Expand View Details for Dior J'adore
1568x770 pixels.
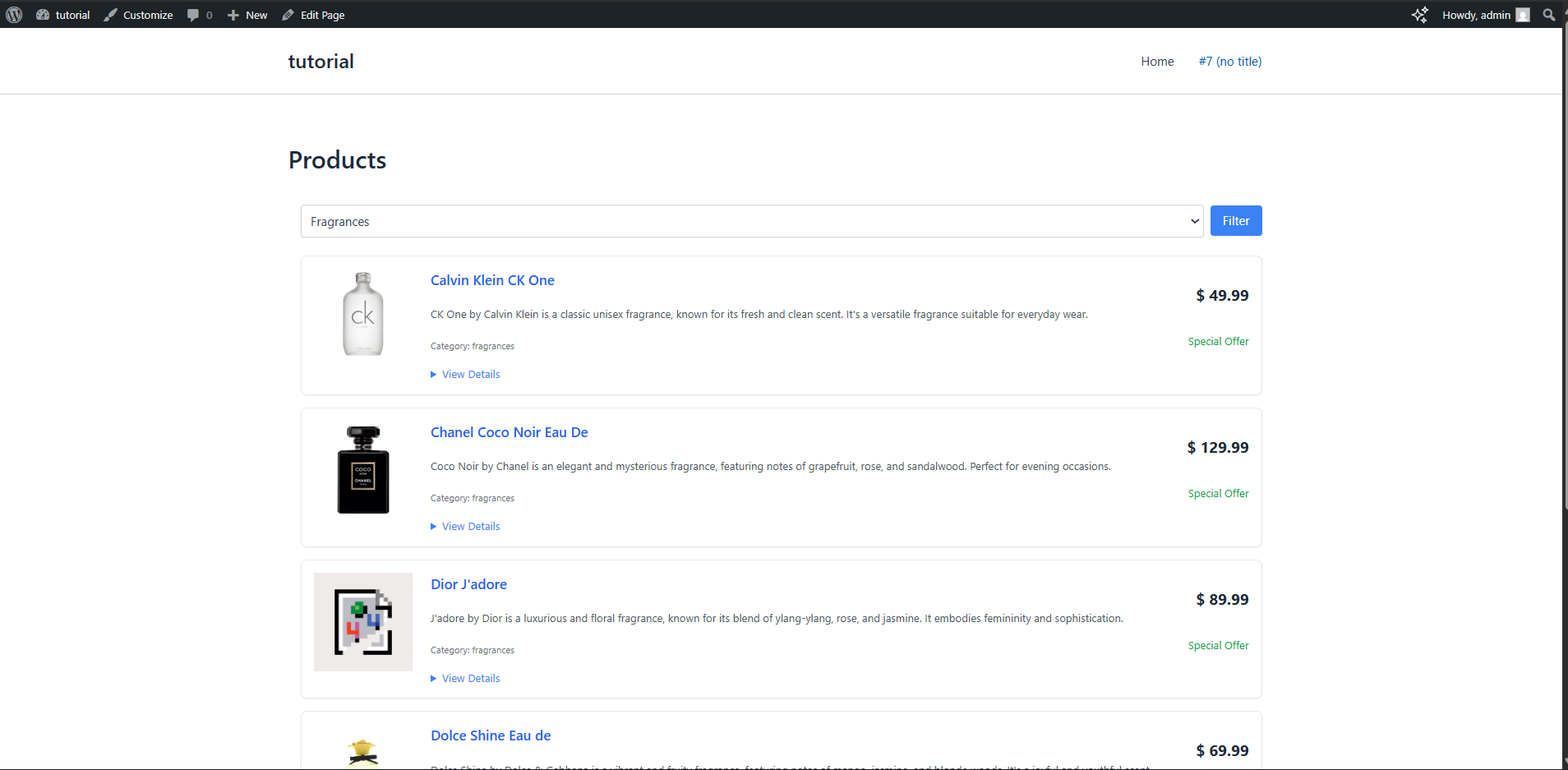(x=465, y=678)
